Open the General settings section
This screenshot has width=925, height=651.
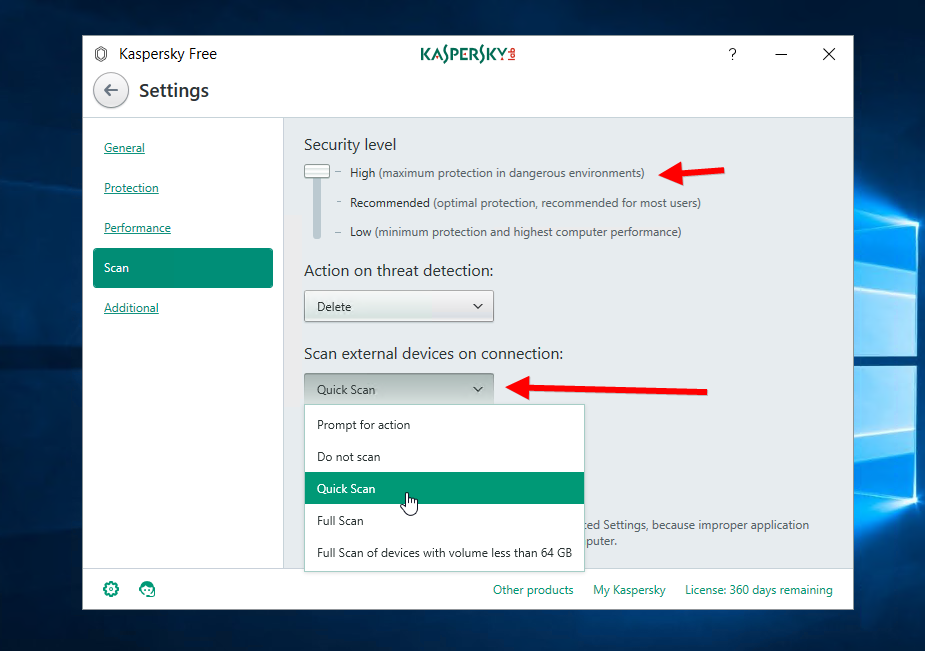[124, 148]
